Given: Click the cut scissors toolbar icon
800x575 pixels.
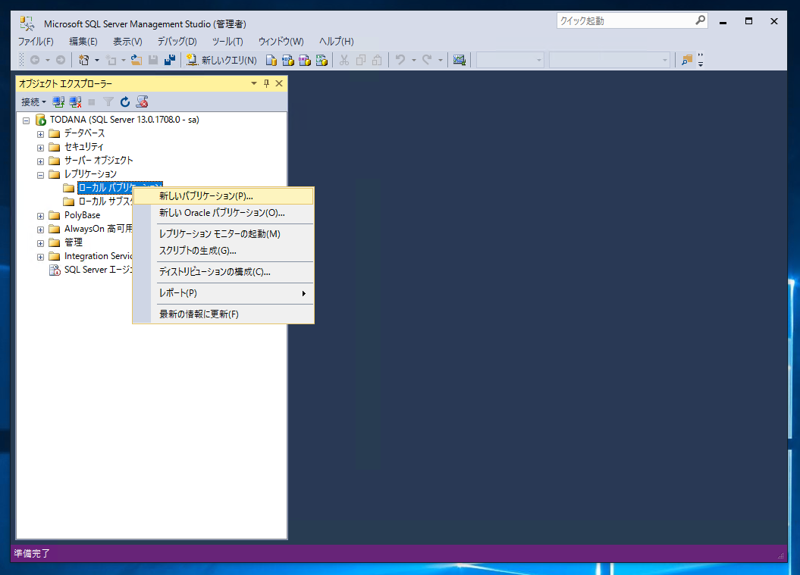Looking at the screenshot, I should [344, 60].
